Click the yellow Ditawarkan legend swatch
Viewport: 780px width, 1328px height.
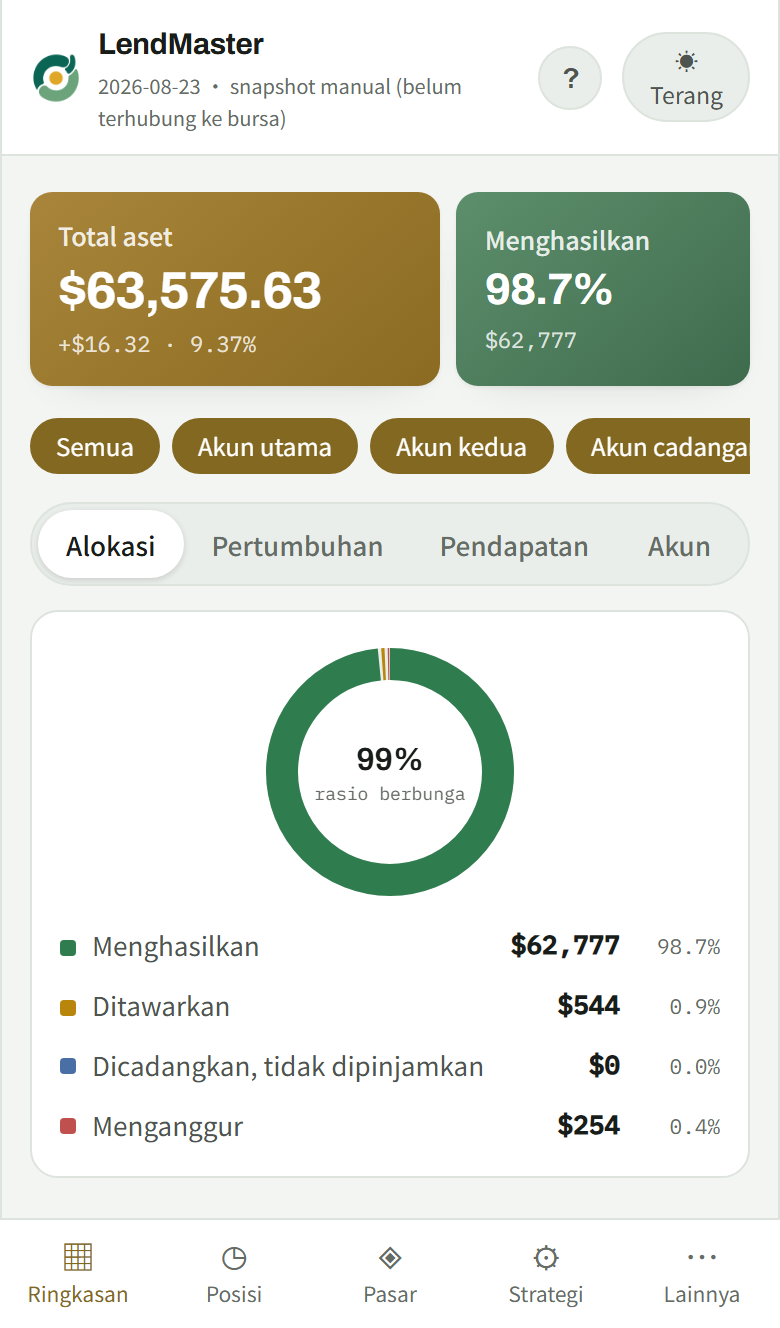point(68,1007)
